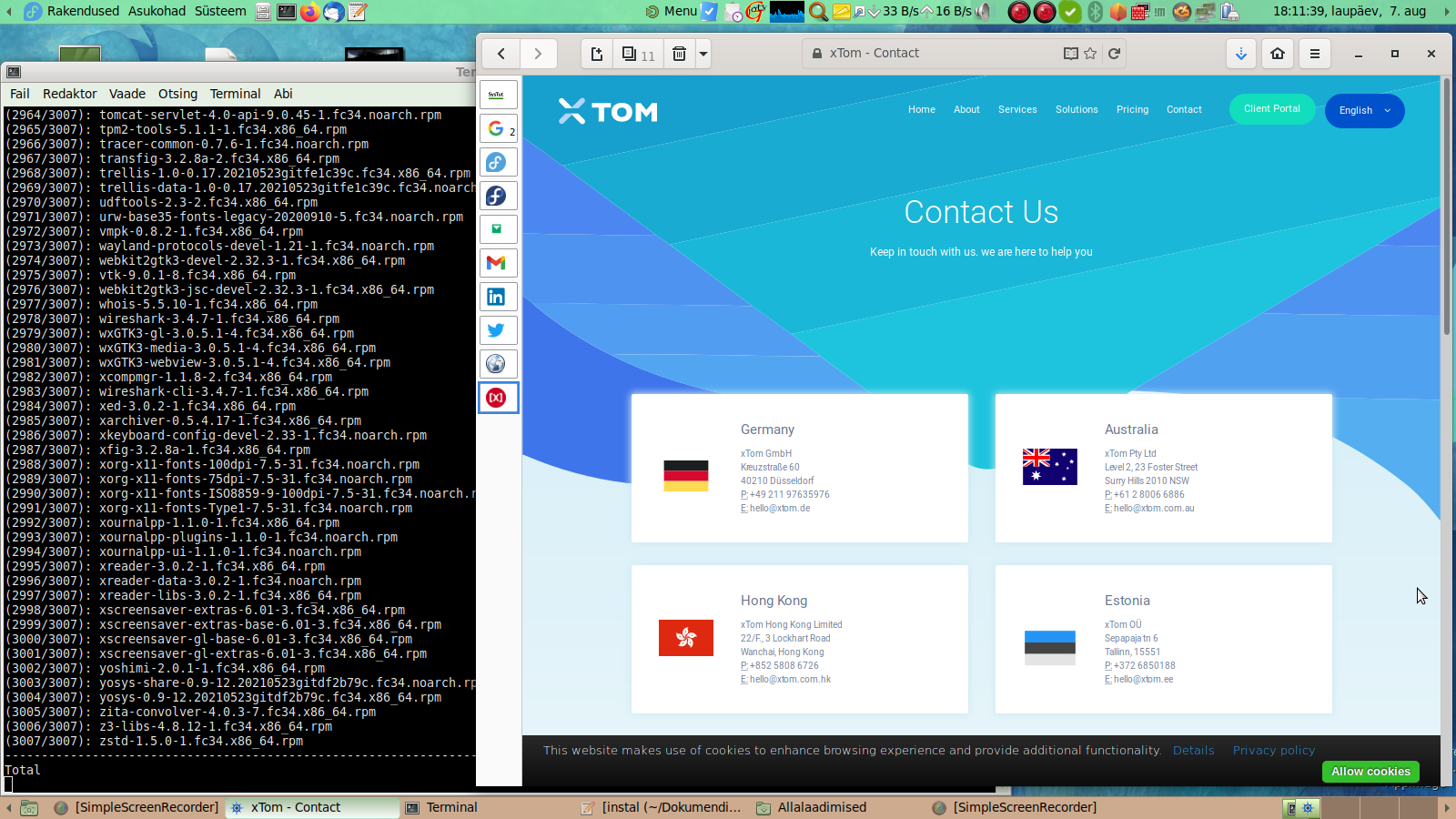Click the Client Portal button
1456x819 pixels.
click(x=1272, y=109)
